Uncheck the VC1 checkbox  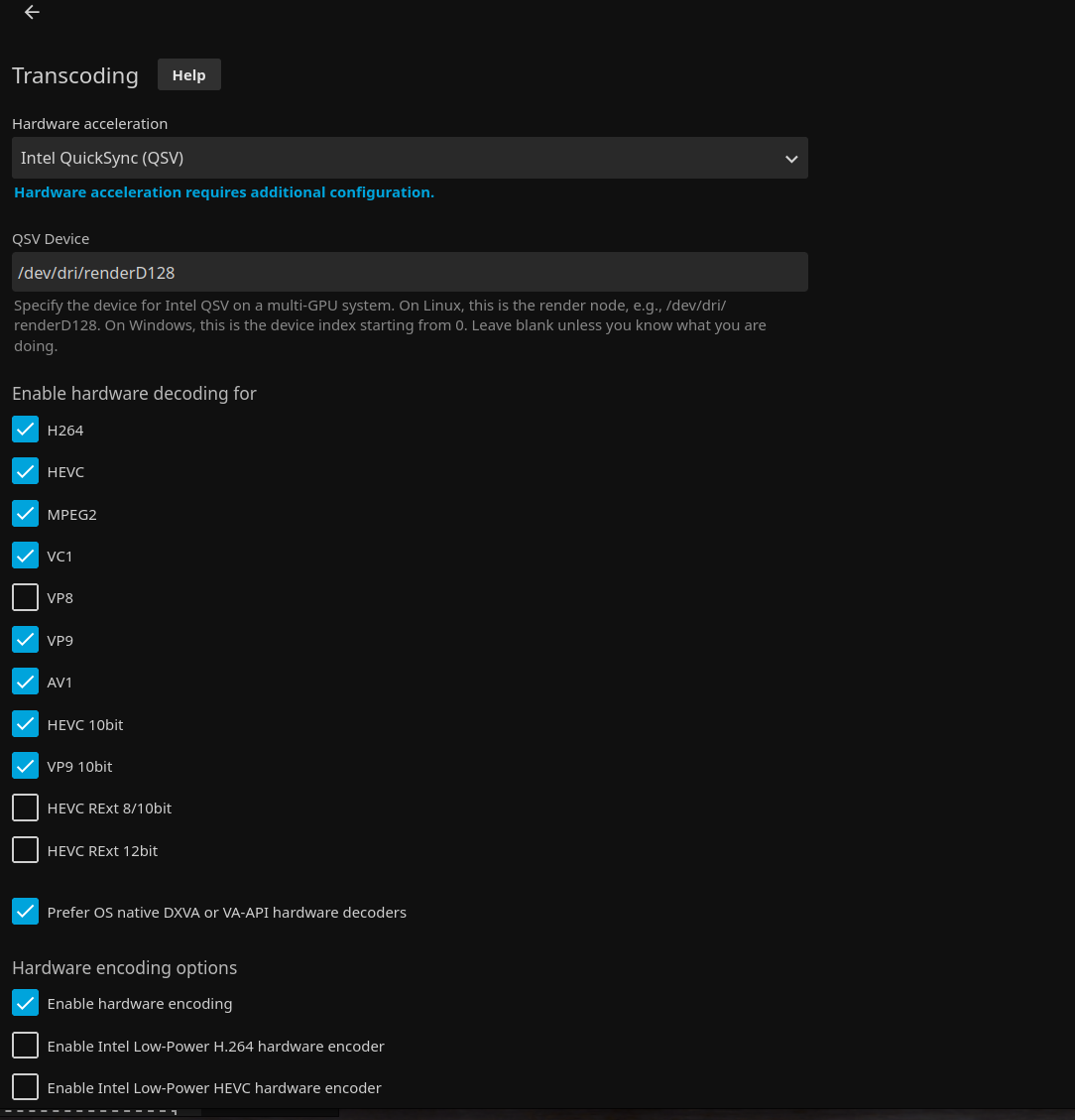click(x=26, y=556)
